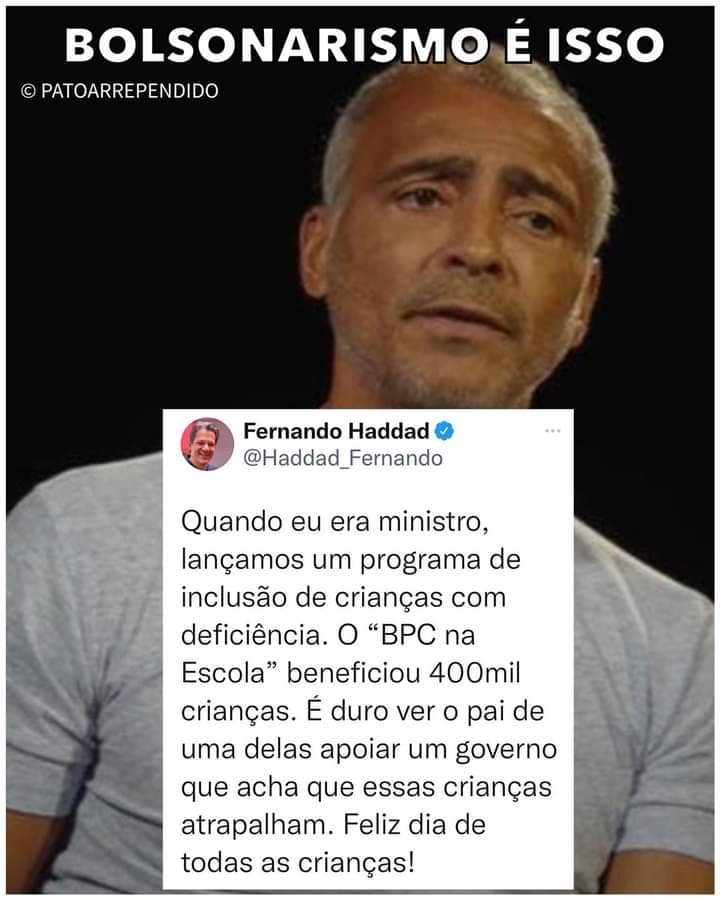The height and width of the screenshot is (900, 720).
Task: Open the @Haddad_Fernando handle link
Action: (343, 458)
